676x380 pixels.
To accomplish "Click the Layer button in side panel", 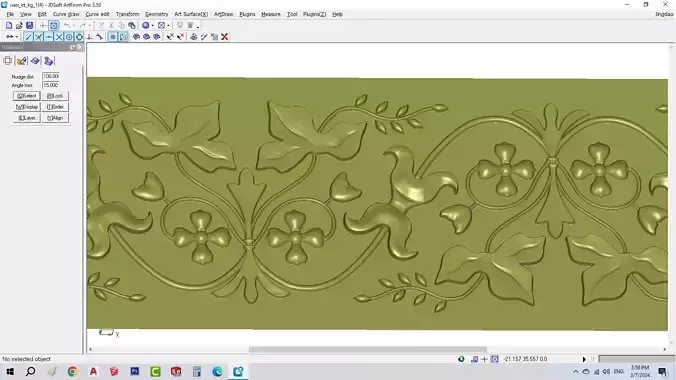I will point(27,118).
